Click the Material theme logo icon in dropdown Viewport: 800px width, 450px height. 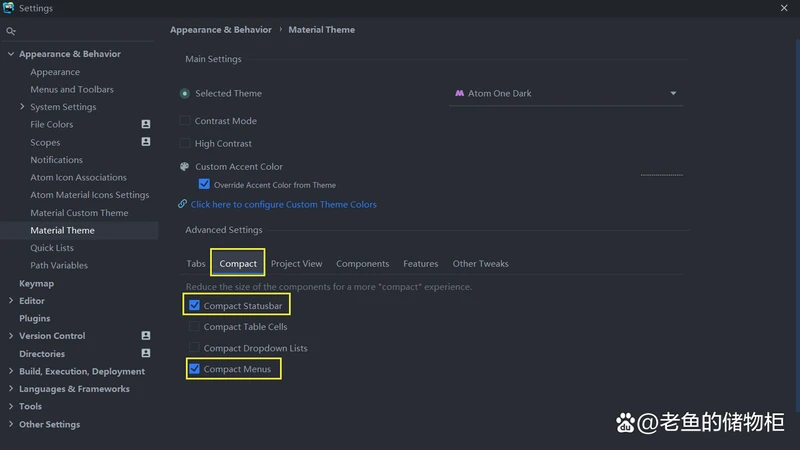[x=460, y=93]
